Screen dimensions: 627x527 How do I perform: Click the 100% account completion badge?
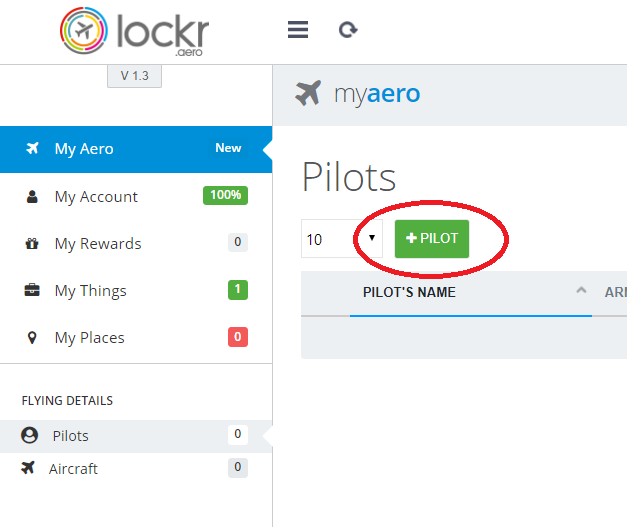pos(226,195)
